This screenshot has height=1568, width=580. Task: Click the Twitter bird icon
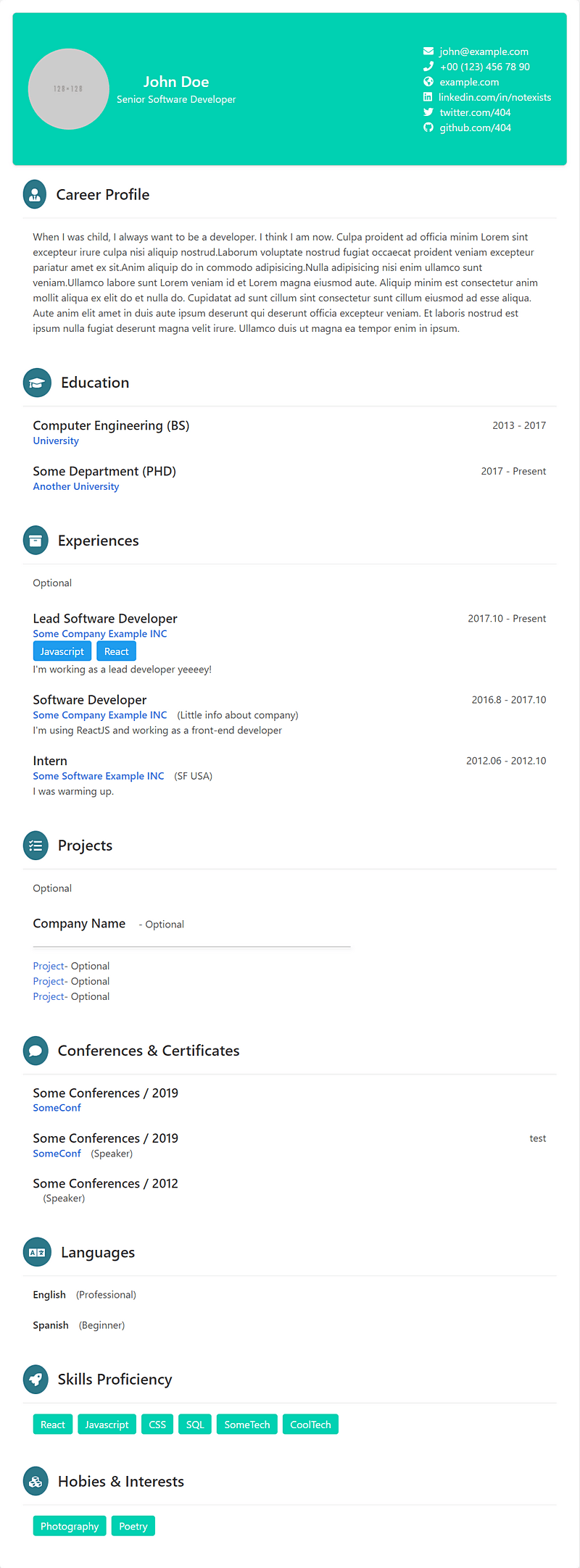coord(428,112)
